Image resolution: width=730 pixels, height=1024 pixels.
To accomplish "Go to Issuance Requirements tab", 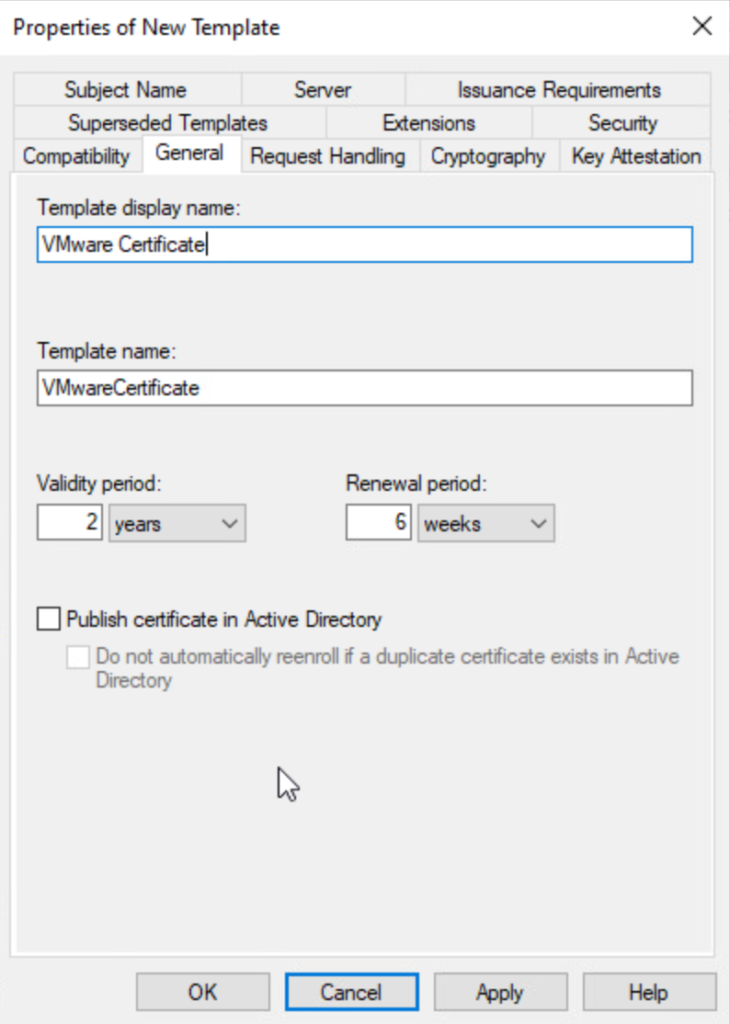I will pyautogui.click(x=558, y=90).
